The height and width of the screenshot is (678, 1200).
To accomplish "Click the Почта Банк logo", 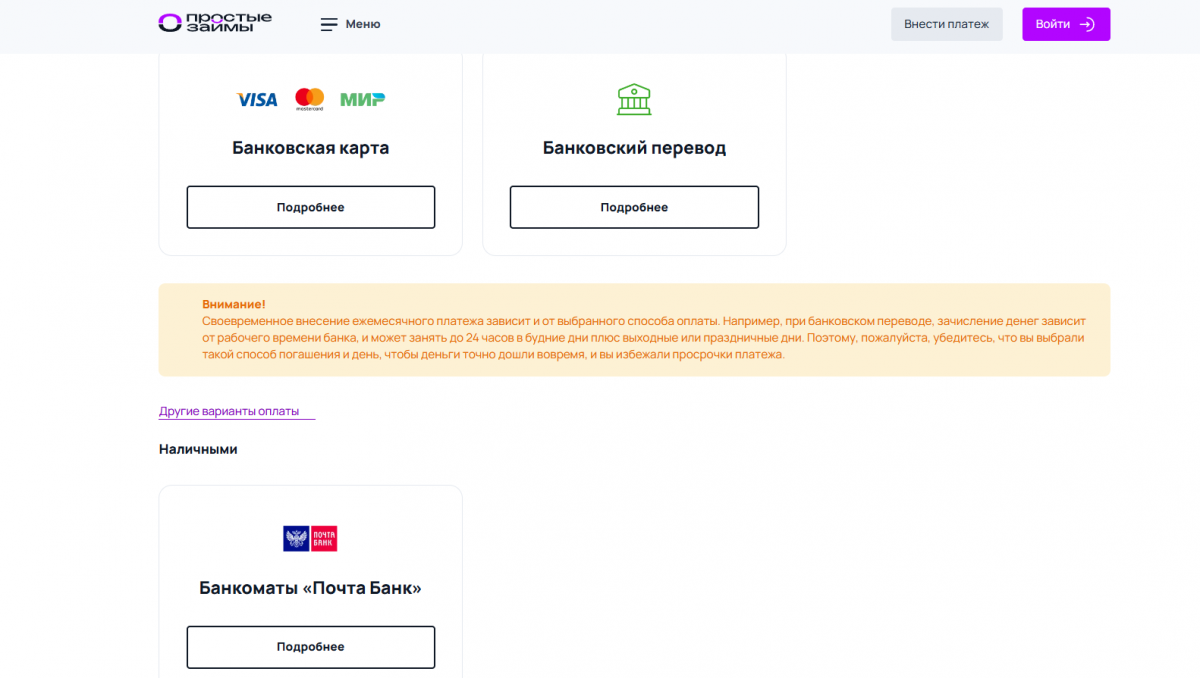I will click(310, 539).
